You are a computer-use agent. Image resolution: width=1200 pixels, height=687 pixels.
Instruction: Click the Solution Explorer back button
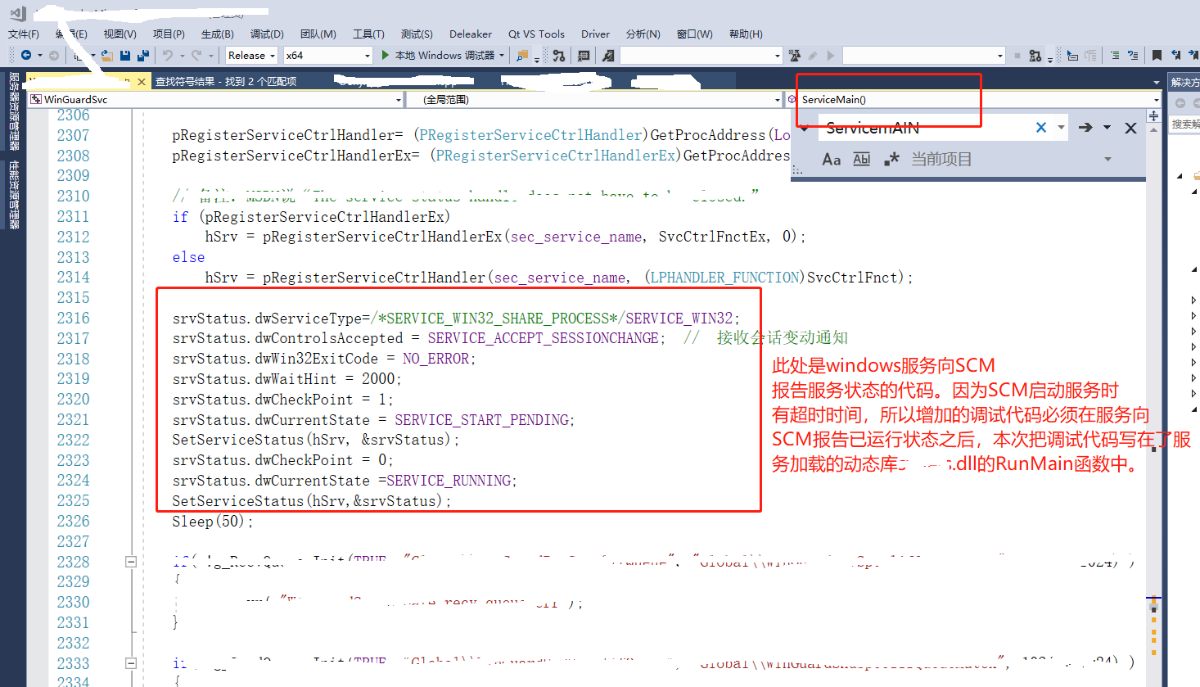coord(1181,103)
